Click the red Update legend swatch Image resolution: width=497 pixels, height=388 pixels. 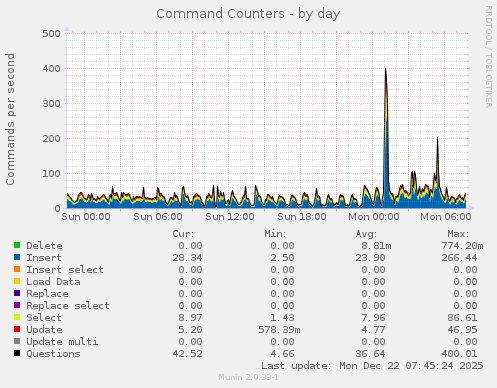click(17, 329)
